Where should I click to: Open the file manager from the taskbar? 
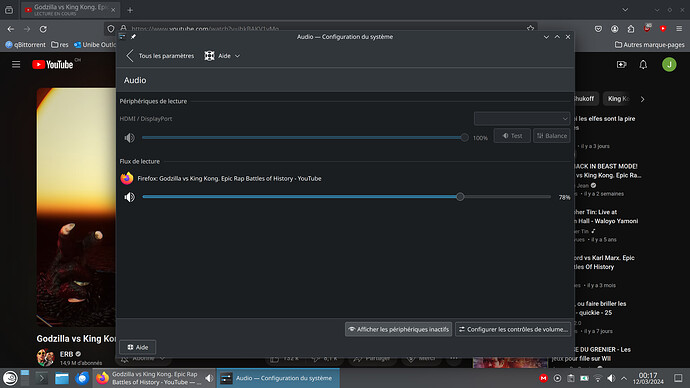coord(62,378)
